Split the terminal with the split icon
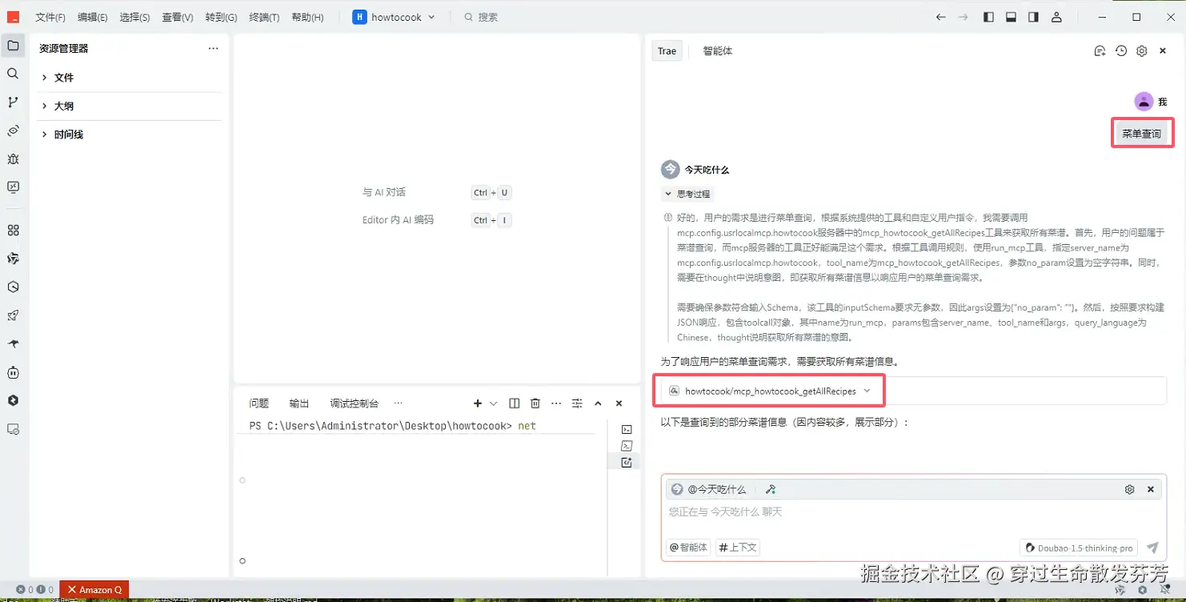Viewport: 1186px width, 602px height. point(514,403)
